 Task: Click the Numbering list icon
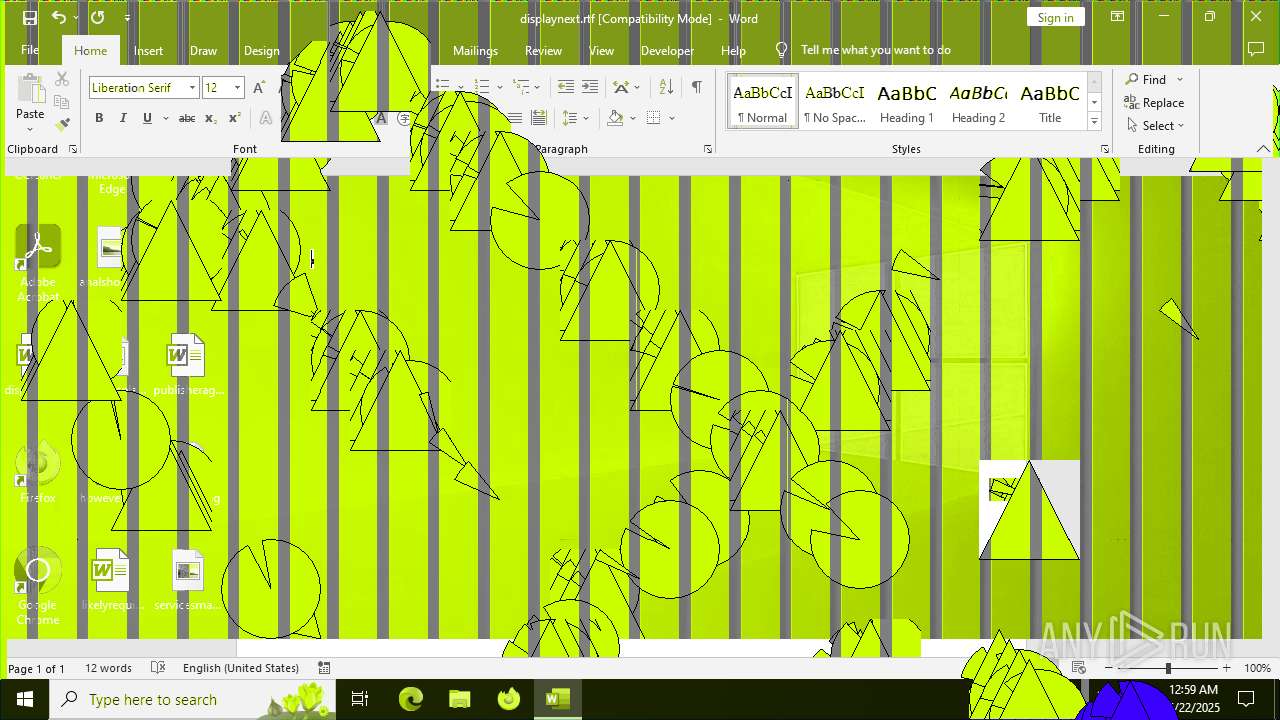pos(482,87)
